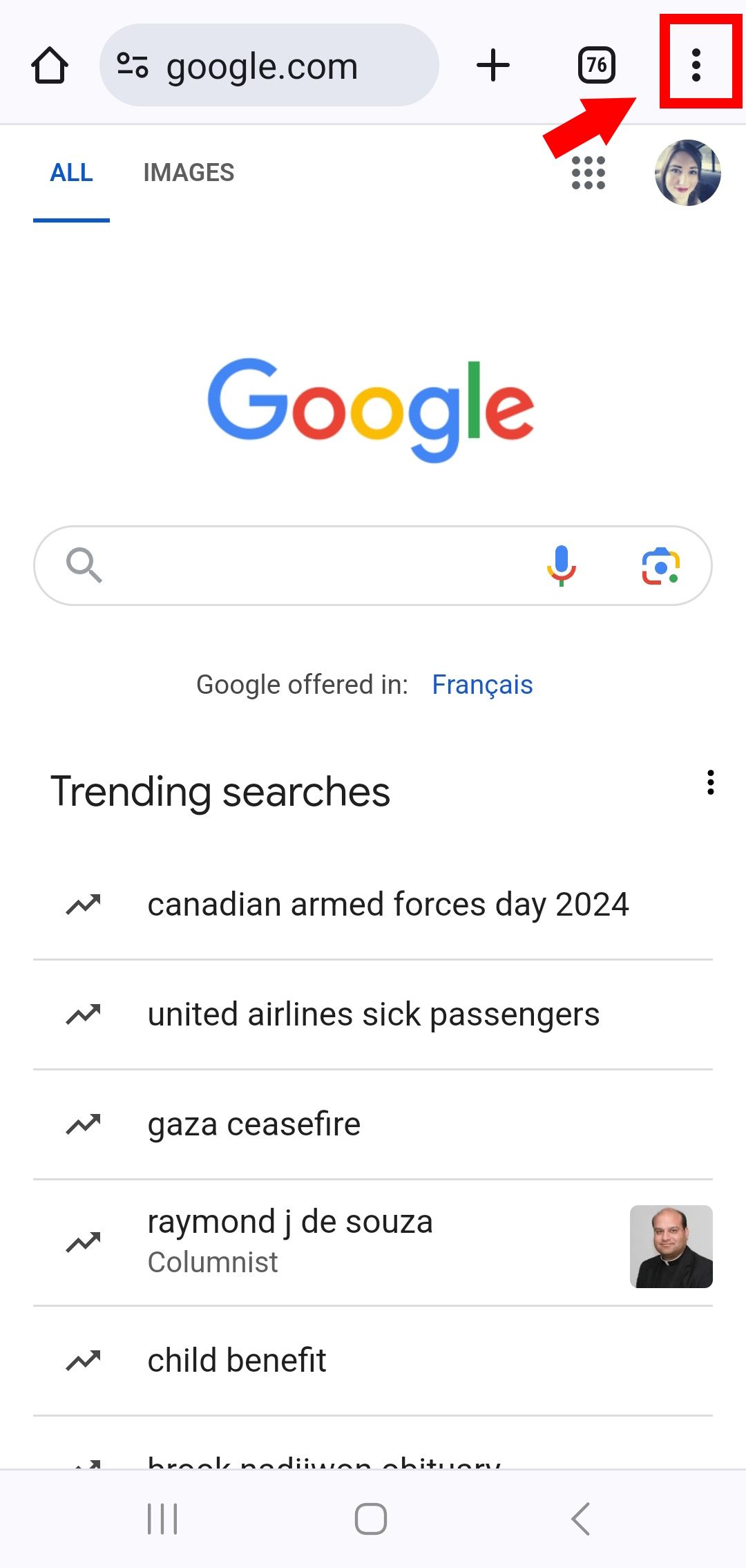
Task: Tap the Google account profile picture
Action: [x=687, y=173]
